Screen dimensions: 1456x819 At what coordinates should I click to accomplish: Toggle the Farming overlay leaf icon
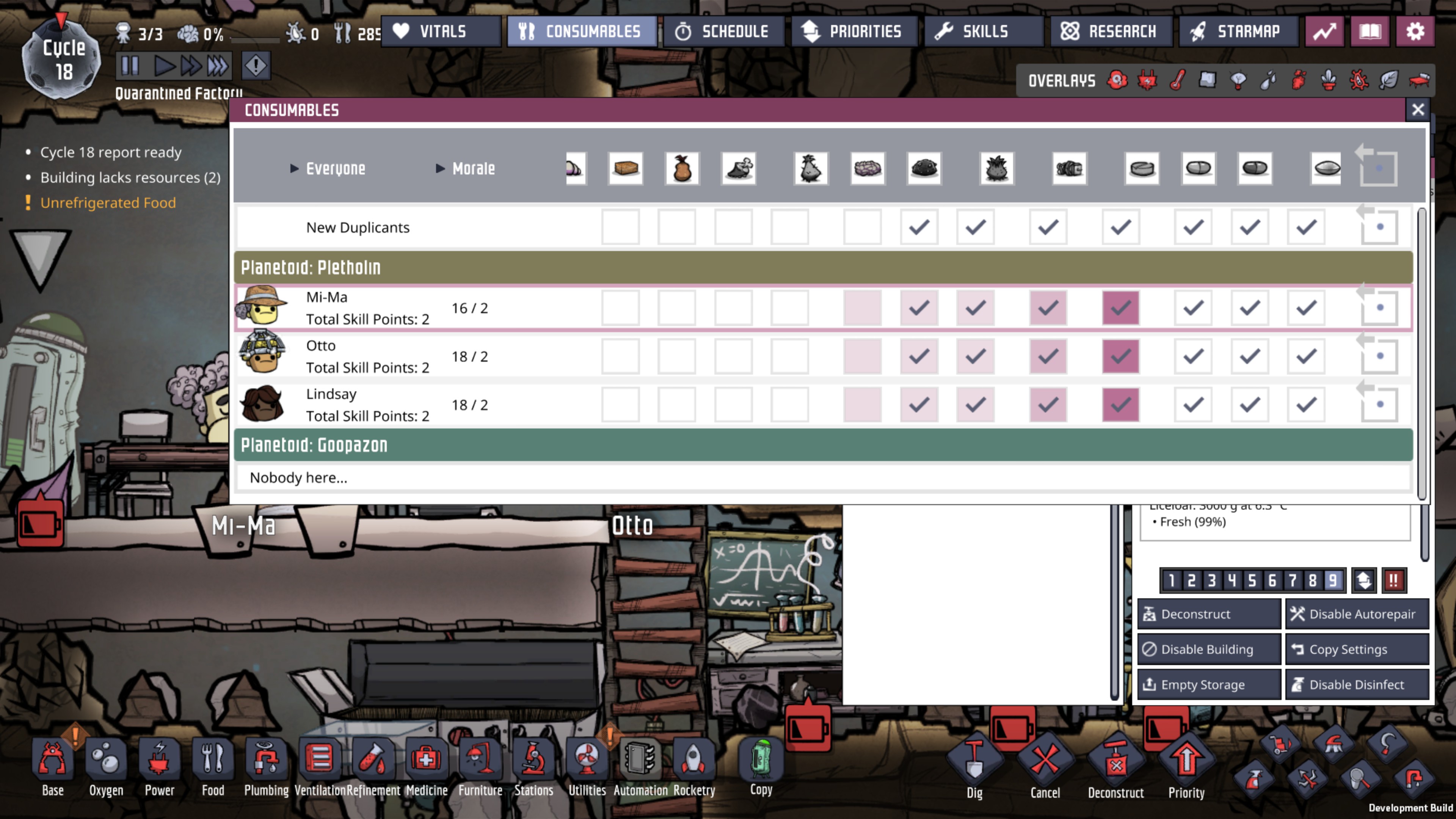coord(1389,80)
